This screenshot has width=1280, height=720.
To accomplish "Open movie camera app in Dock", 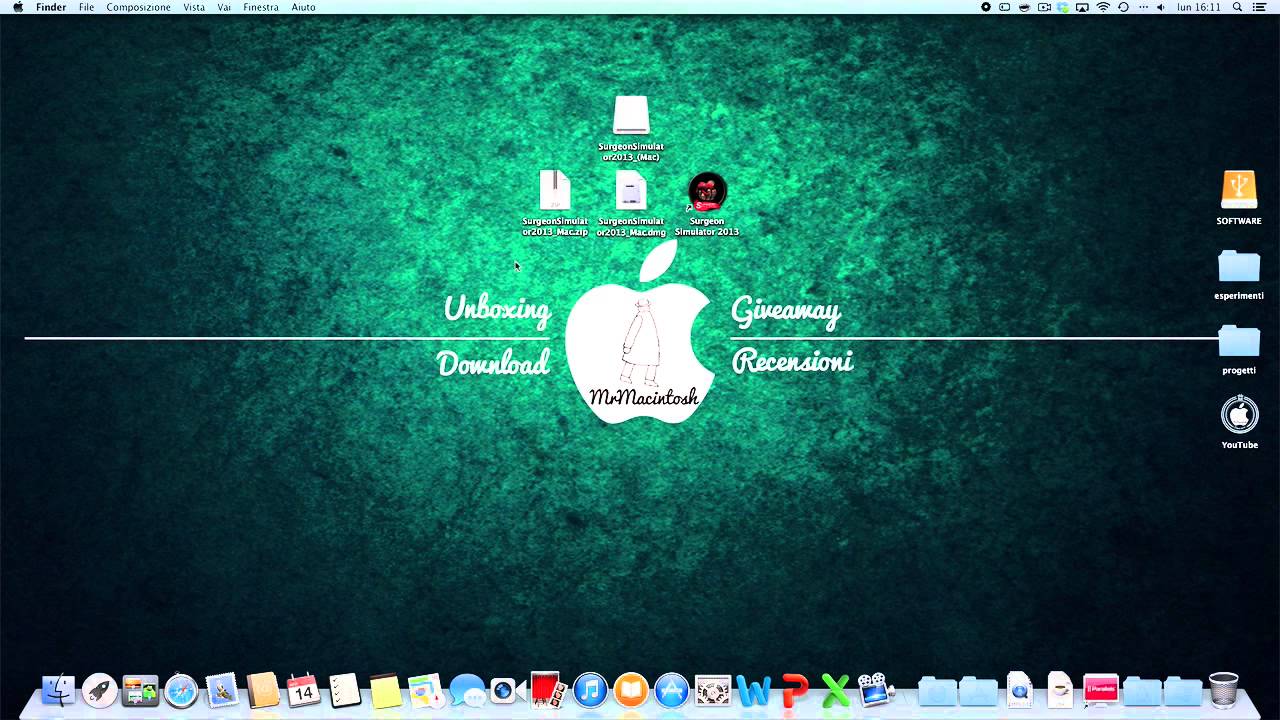I will 875,689.
